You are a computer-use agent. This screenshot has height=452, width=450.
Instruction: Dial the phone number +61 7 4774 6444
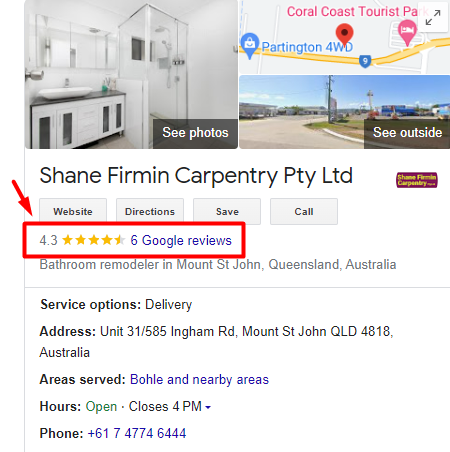point(137,434)
